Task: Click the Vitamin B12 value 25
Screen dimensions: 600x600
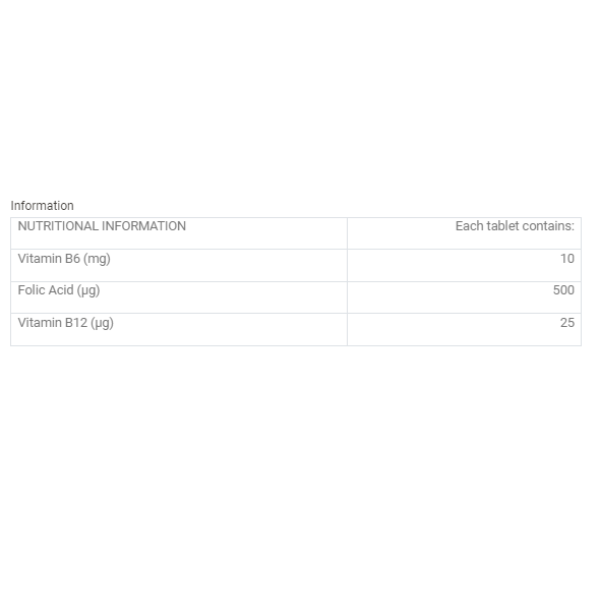Action: pyautogui.click(x=567, y=323)
